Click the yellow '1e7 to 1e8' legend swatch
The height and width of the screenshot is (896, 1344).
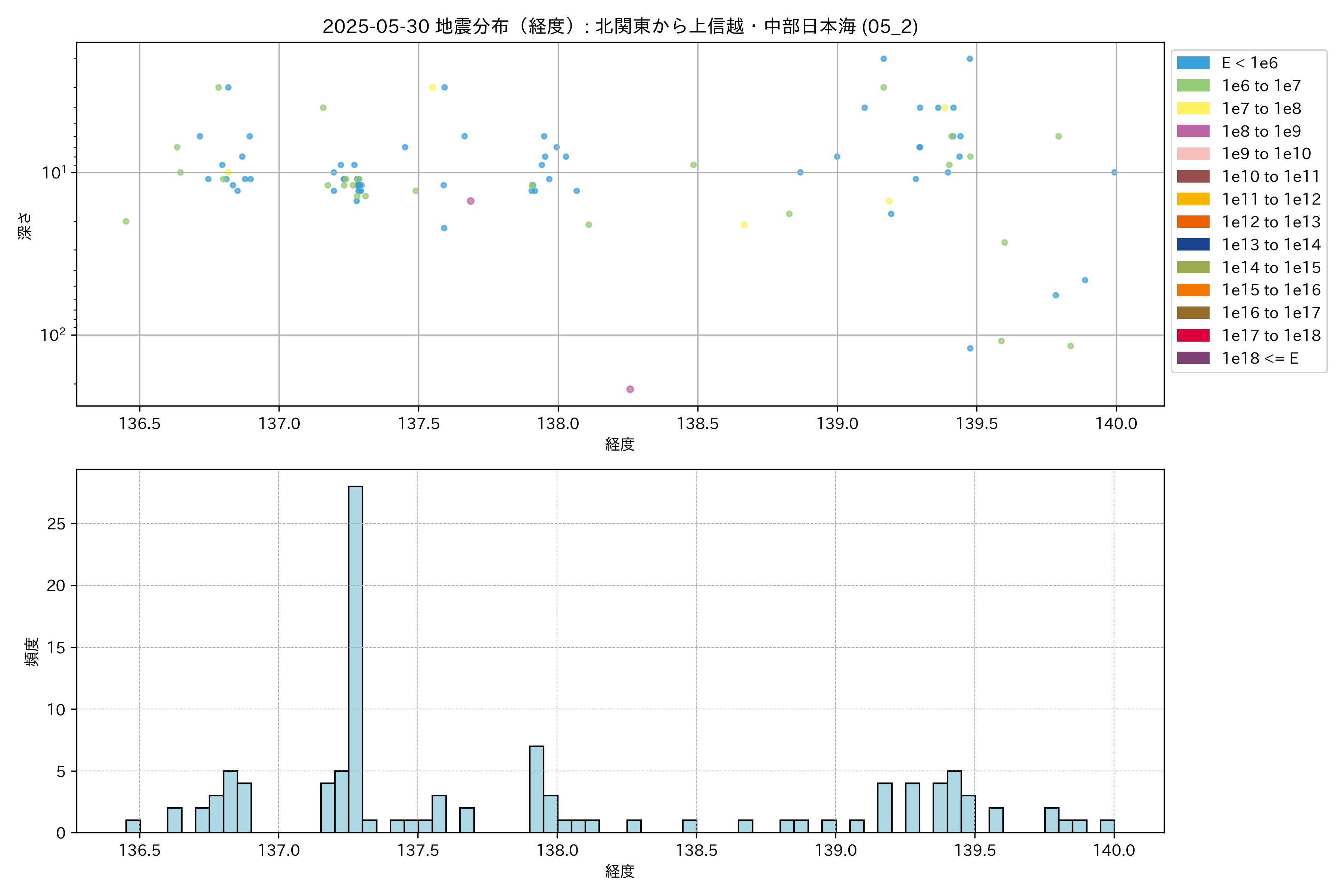pyautogui.click(x=1192, y=109)
